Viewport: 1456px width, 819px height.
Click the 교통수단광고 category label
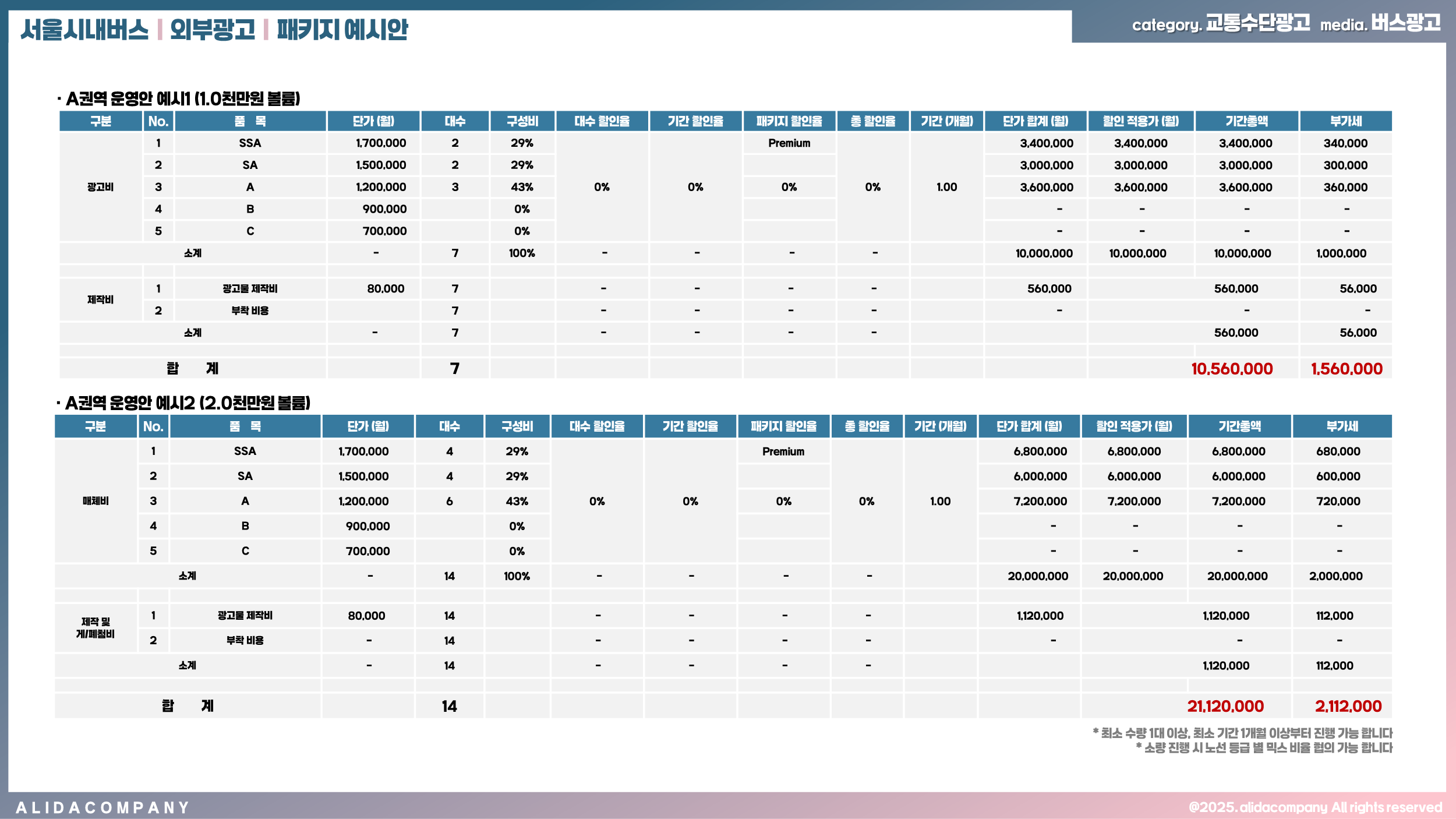click(x=1257, y=23)
